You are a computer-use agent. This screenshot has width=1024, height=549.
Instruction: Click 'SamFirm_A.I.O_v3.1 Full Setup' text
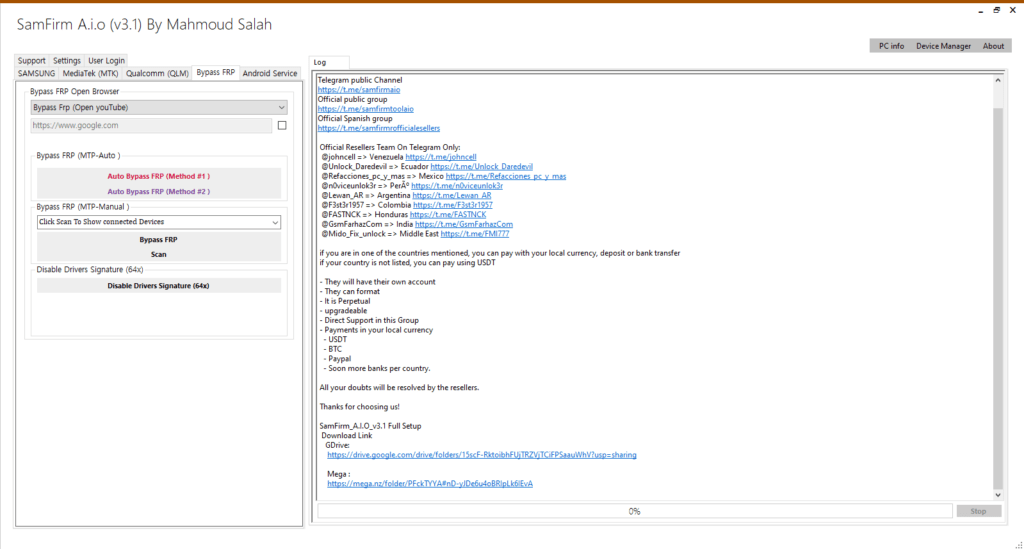[x=370, y=426]
